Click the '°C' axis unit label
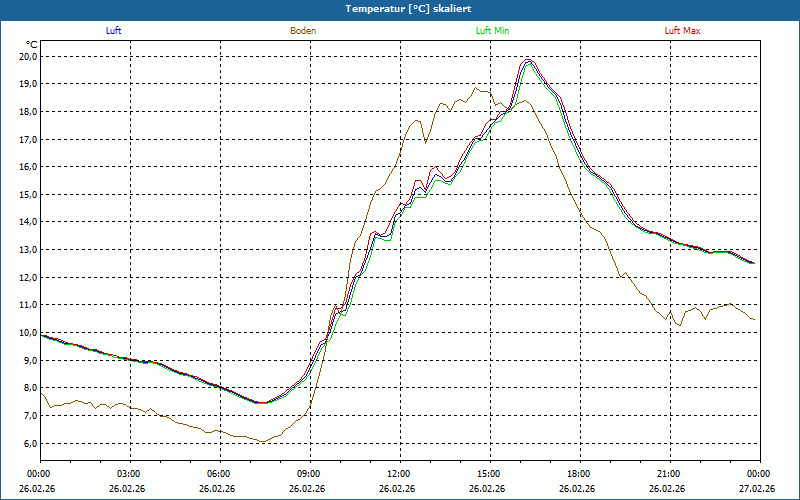Screen dimensions: 800x500 point(32,45)
